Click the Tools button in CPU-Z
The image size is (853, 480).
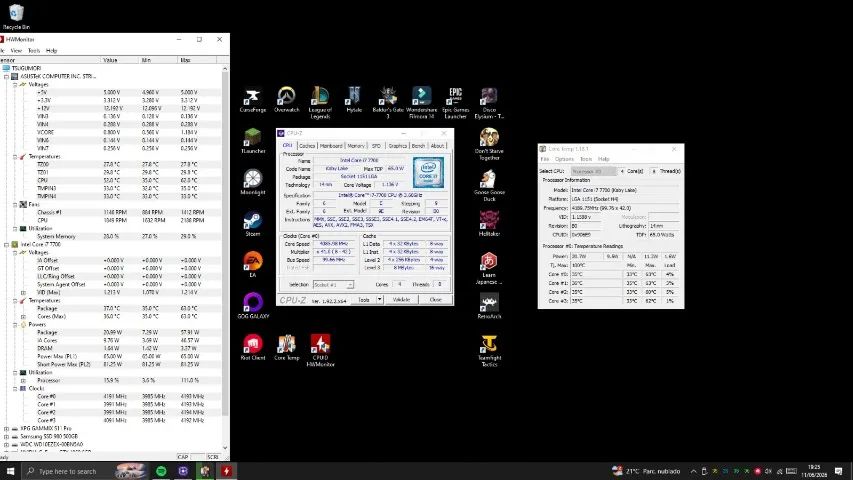[x=363, y=300]
